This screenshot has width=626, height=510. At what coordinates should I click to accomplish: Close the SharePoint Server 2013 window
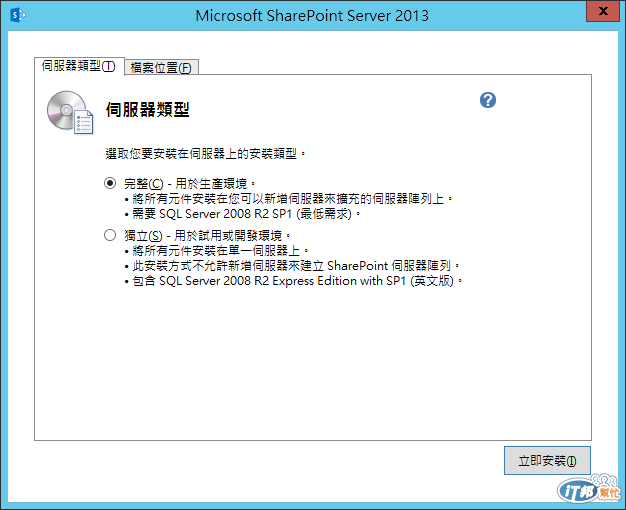click(603, 11)
